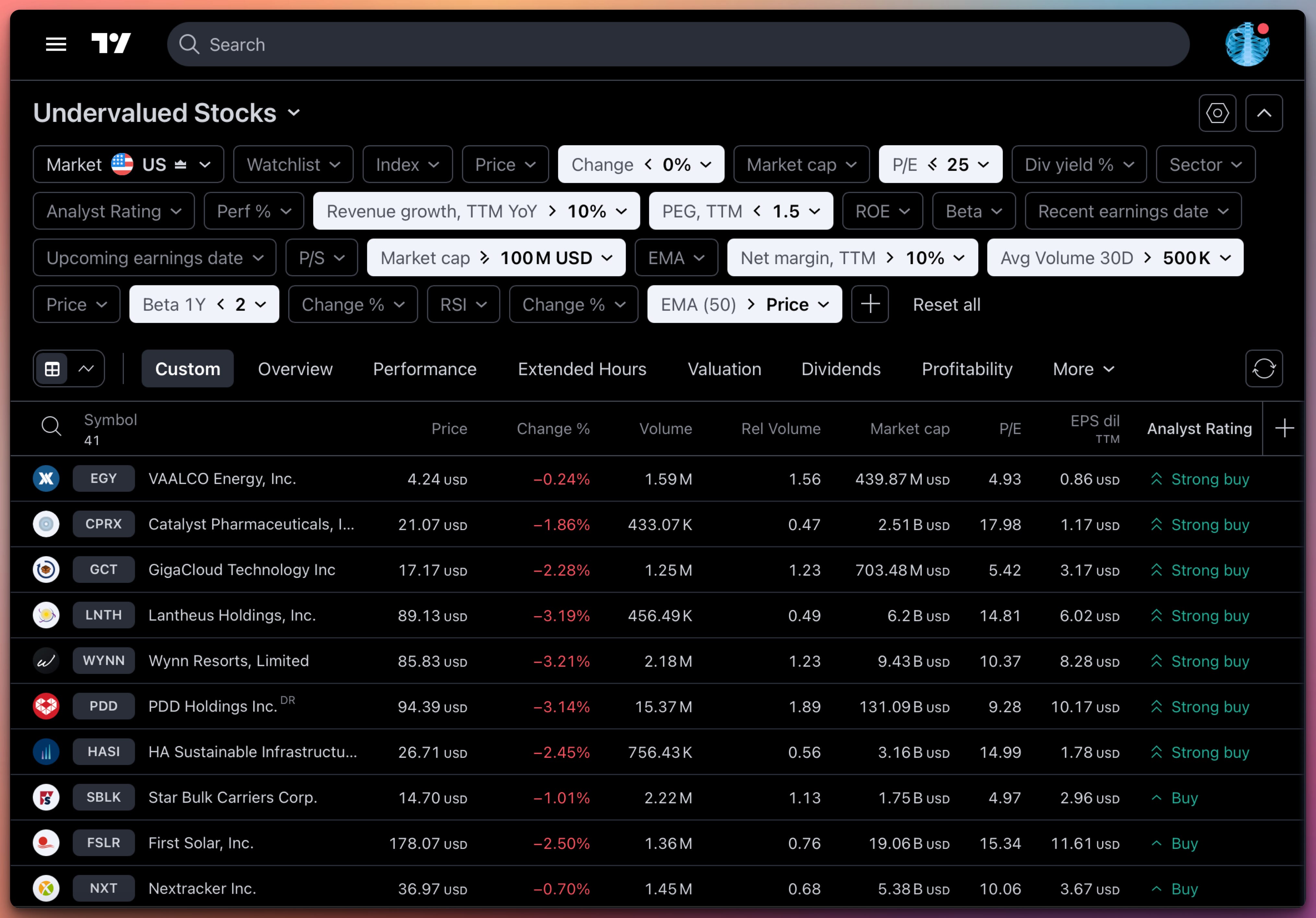Click the PDD Holdings logo icon

coord(46,706)
